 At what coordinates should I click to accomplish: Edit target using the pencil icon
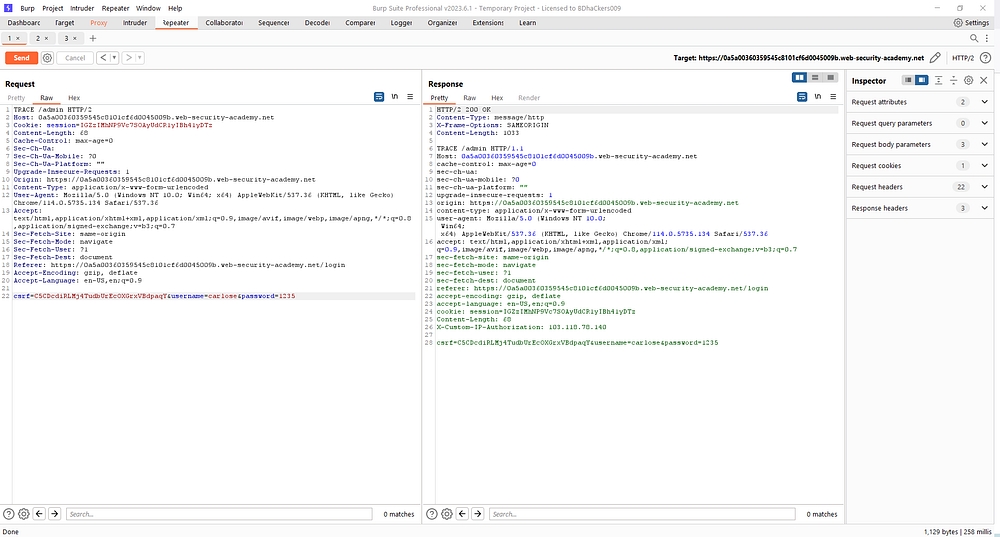coord(935,58)
